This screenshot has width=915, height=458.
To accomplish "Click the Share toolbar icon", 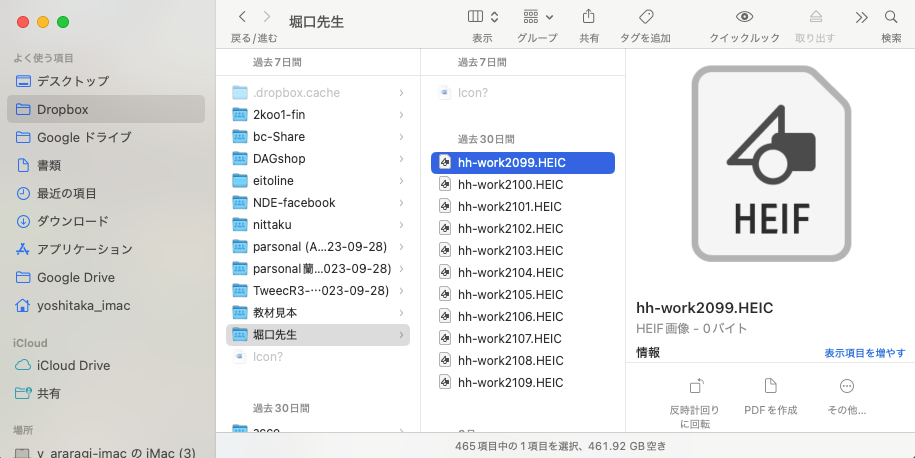I will click(589, 16).
